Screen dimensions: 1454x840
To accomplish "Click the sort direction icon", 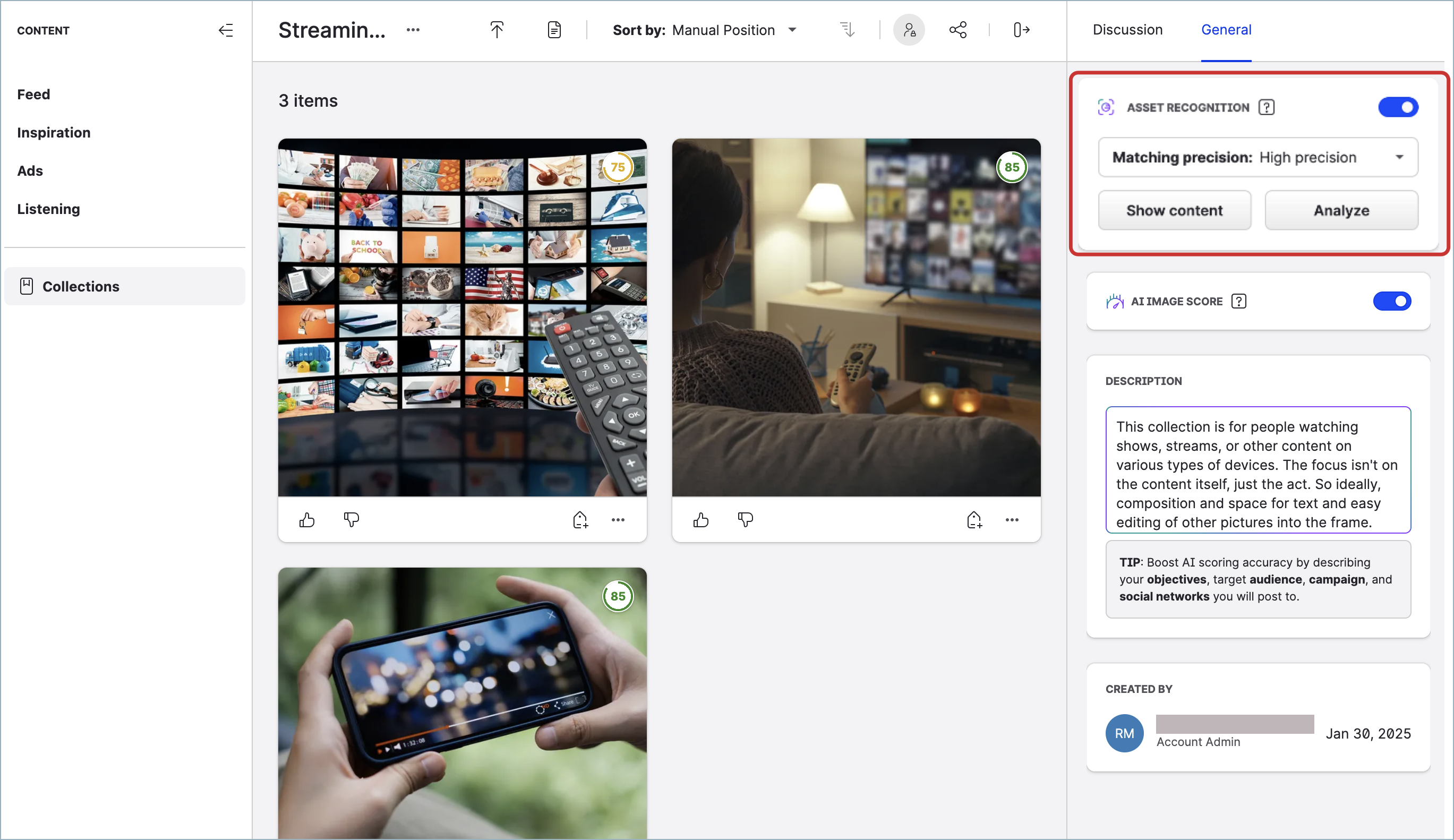I will [x=847, y=30].
